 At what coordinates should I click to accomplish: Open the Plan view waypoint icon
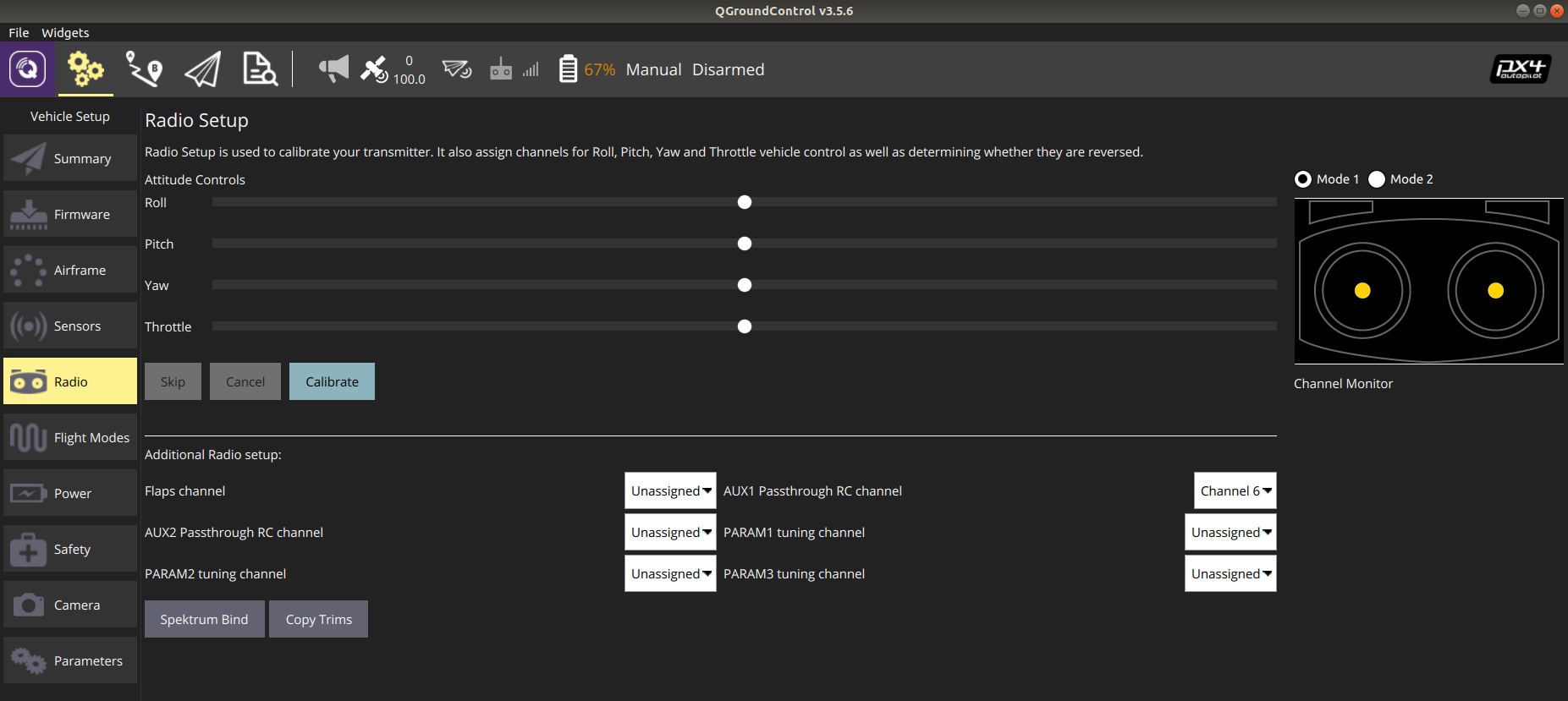pyautogui.click(x=144, y=69)
